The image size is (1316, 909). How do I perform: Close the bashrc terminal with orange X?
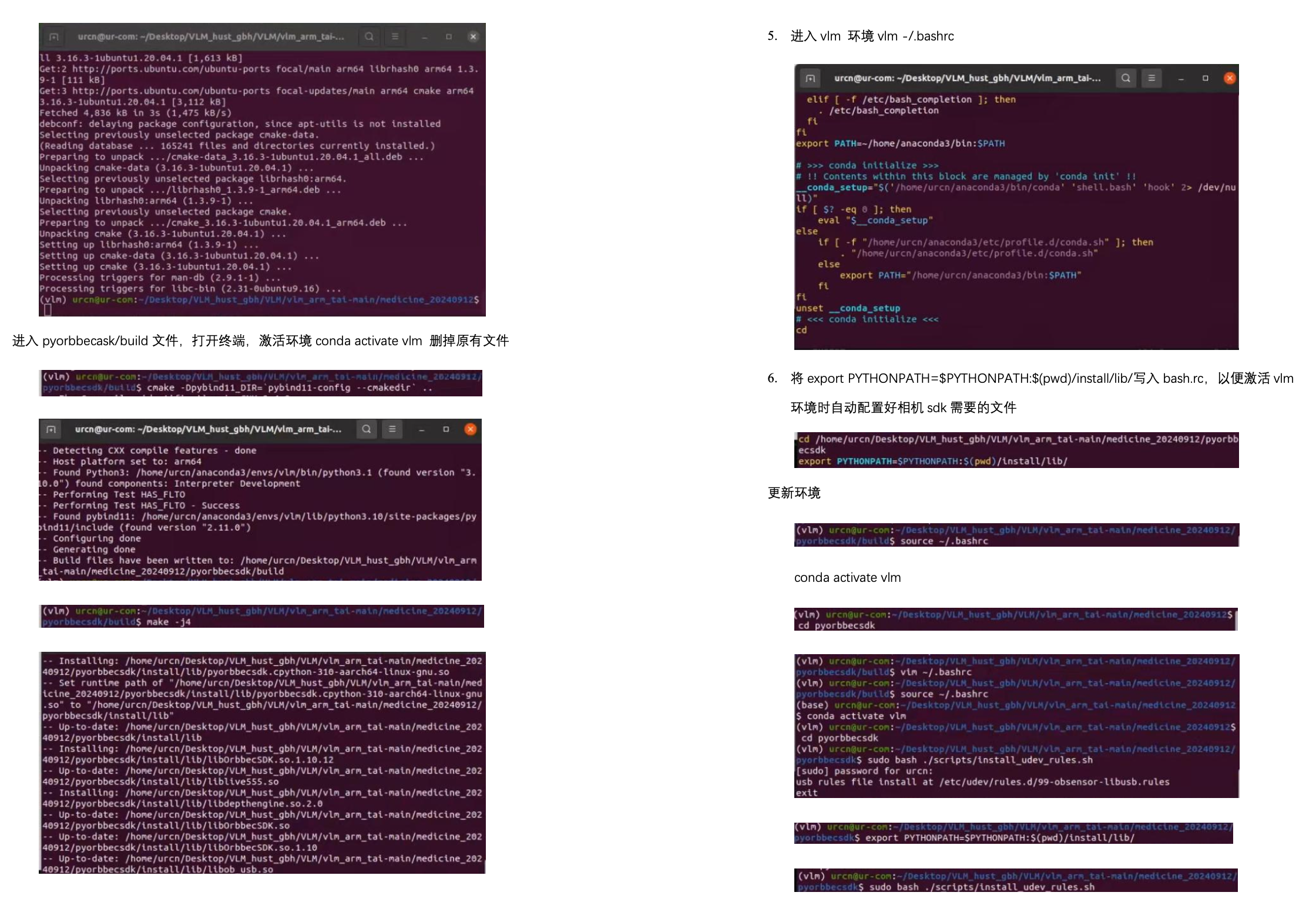(x=1230, y=78)
